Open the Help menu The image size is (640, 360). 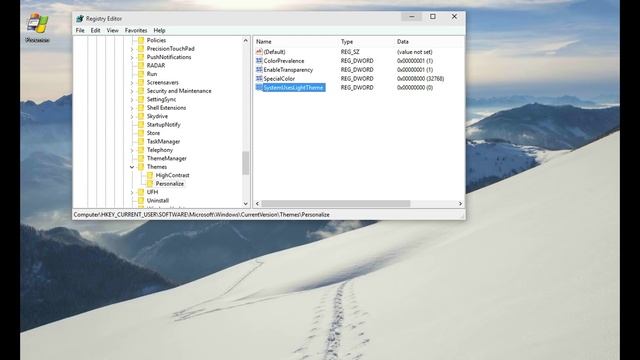point(159,30)
